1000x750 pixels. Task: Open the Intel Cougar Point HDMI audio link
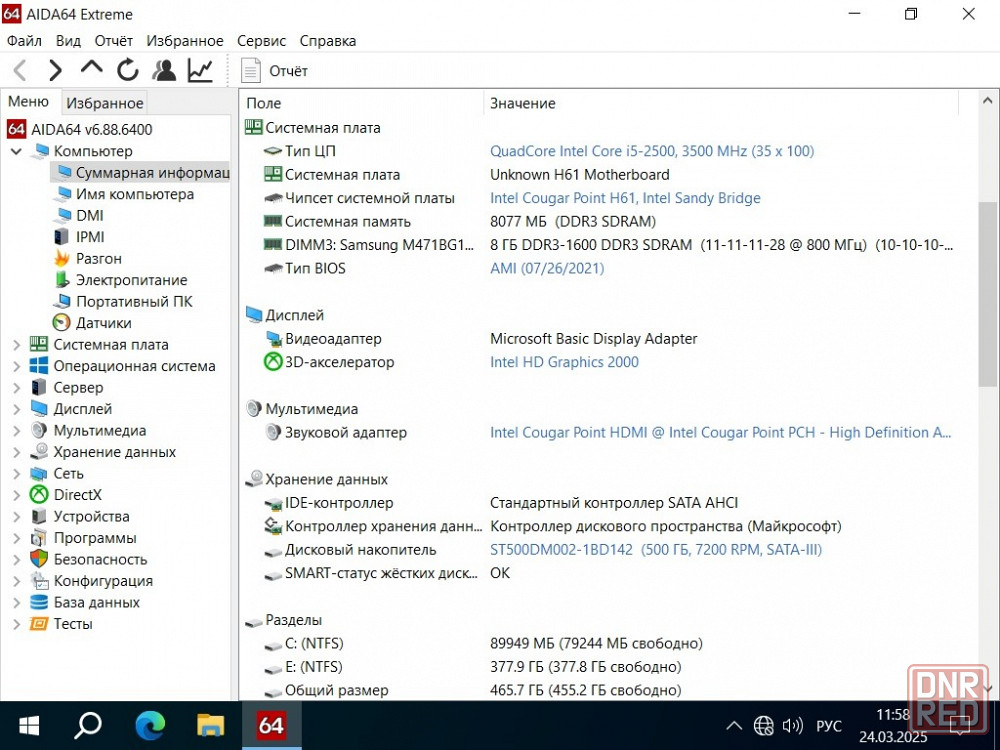721,432
